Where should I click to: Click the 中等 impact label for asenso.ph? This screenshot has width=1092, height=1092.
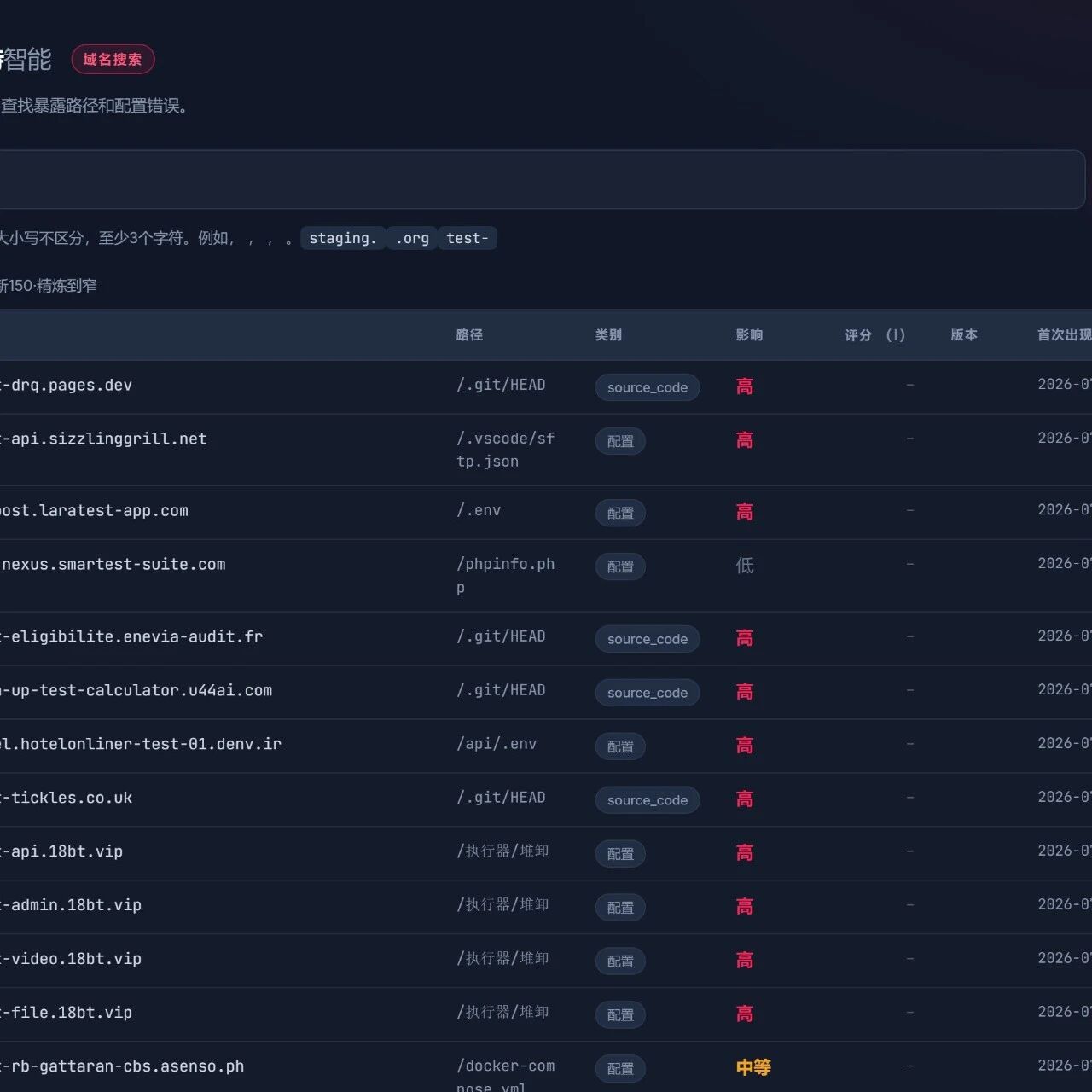[753, 1067]
